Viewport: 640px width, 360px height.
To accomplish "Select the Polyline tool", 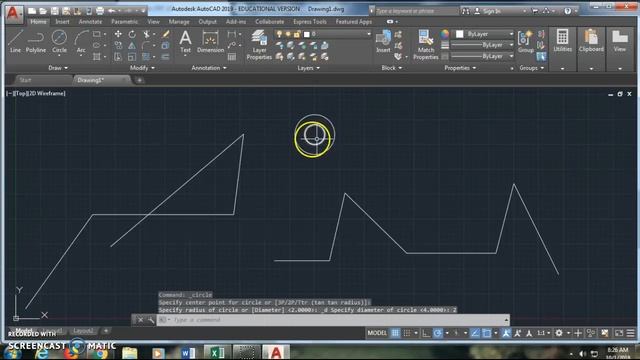I will click(x=36, y=41).
